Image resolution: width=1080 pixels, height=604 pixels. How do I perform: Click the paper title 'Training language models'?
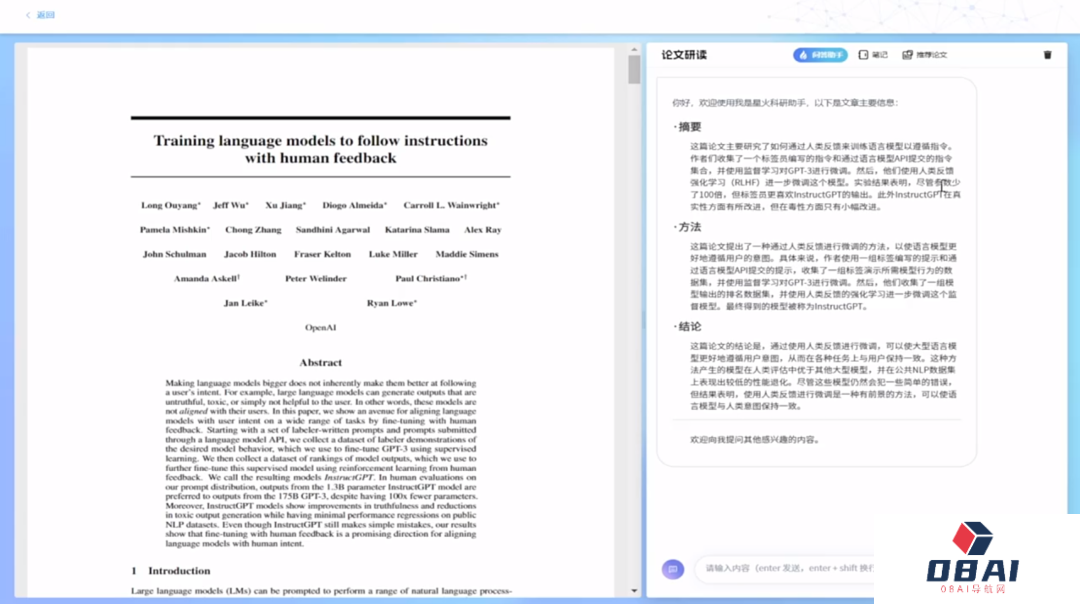(x=320, y=149)
